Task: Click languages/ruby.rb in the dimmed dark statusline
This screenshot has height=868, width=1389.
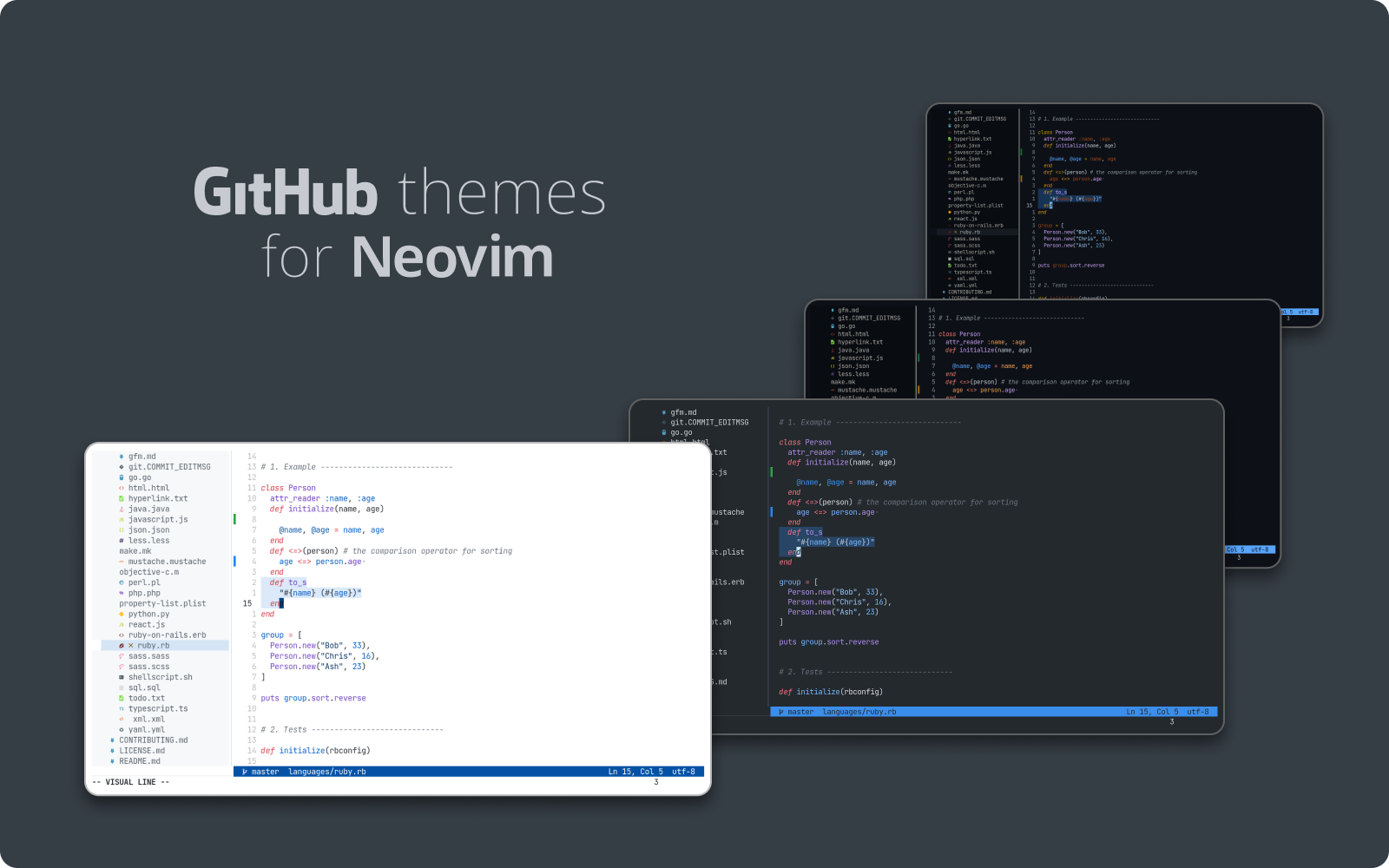Action: pyautogui.click(x=859, y=712)
